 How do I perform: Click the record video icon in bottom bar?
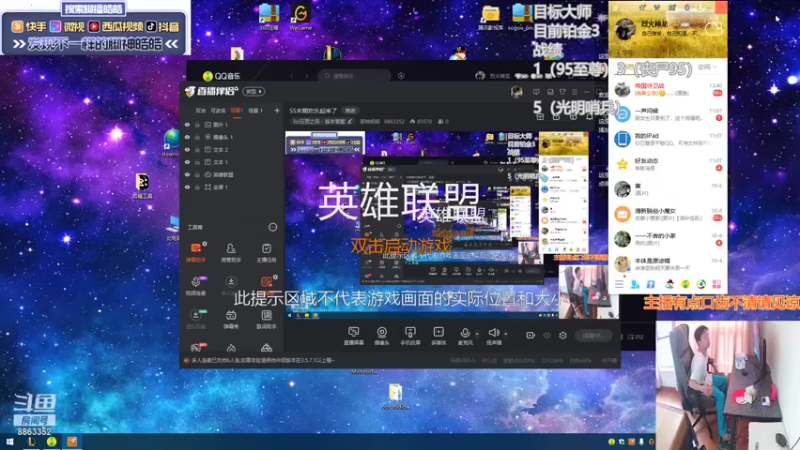[x=531, y=335]
